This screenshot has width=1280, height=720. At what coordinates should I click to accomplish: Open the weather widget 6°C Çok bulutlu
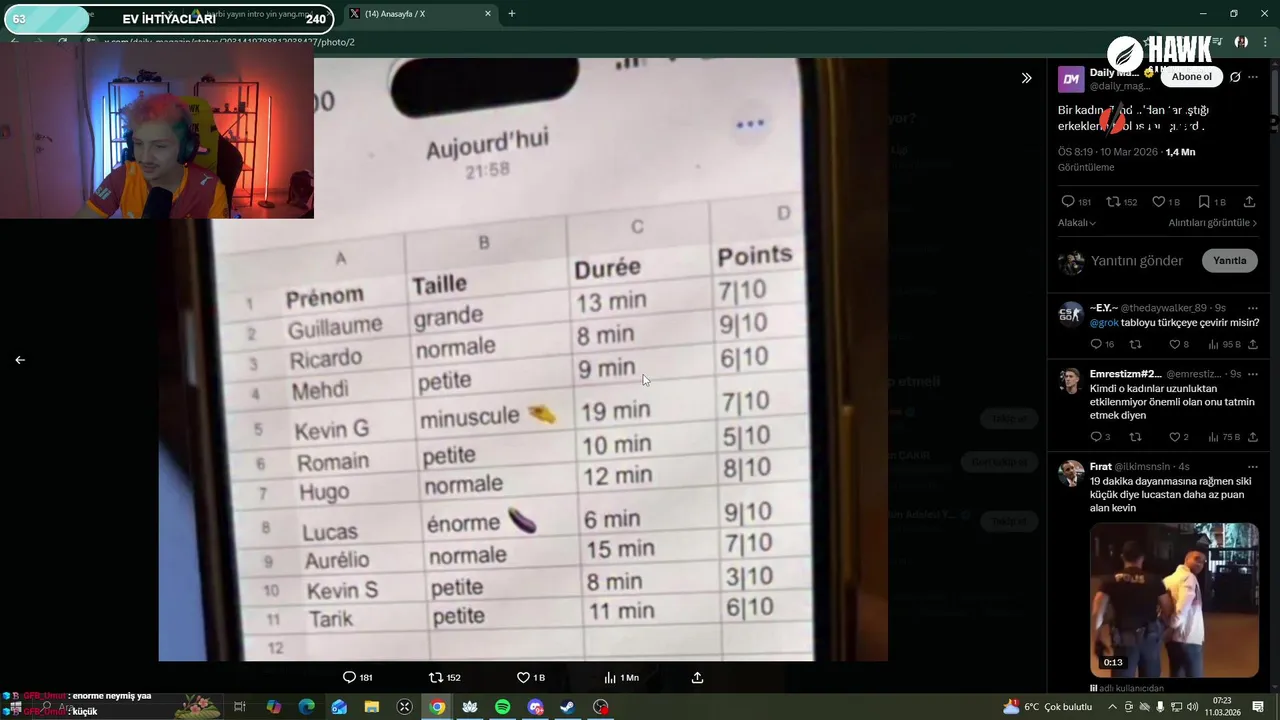[x=1047, y=707]
